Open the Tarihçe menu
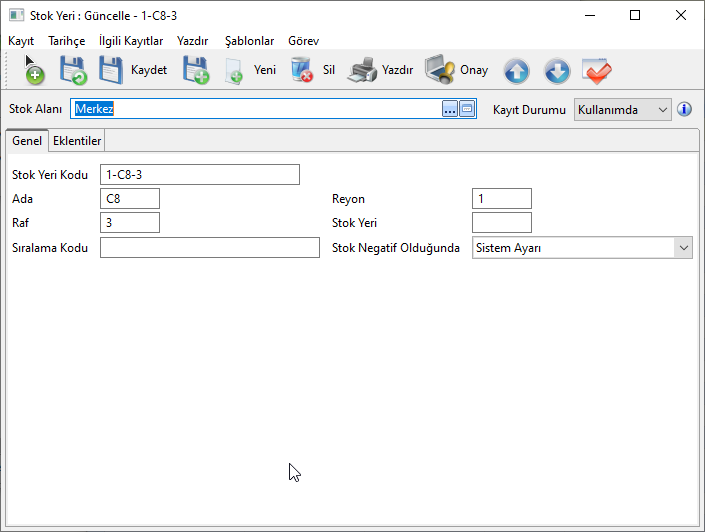The image size is (705, 532). click(x=66, y=41)
